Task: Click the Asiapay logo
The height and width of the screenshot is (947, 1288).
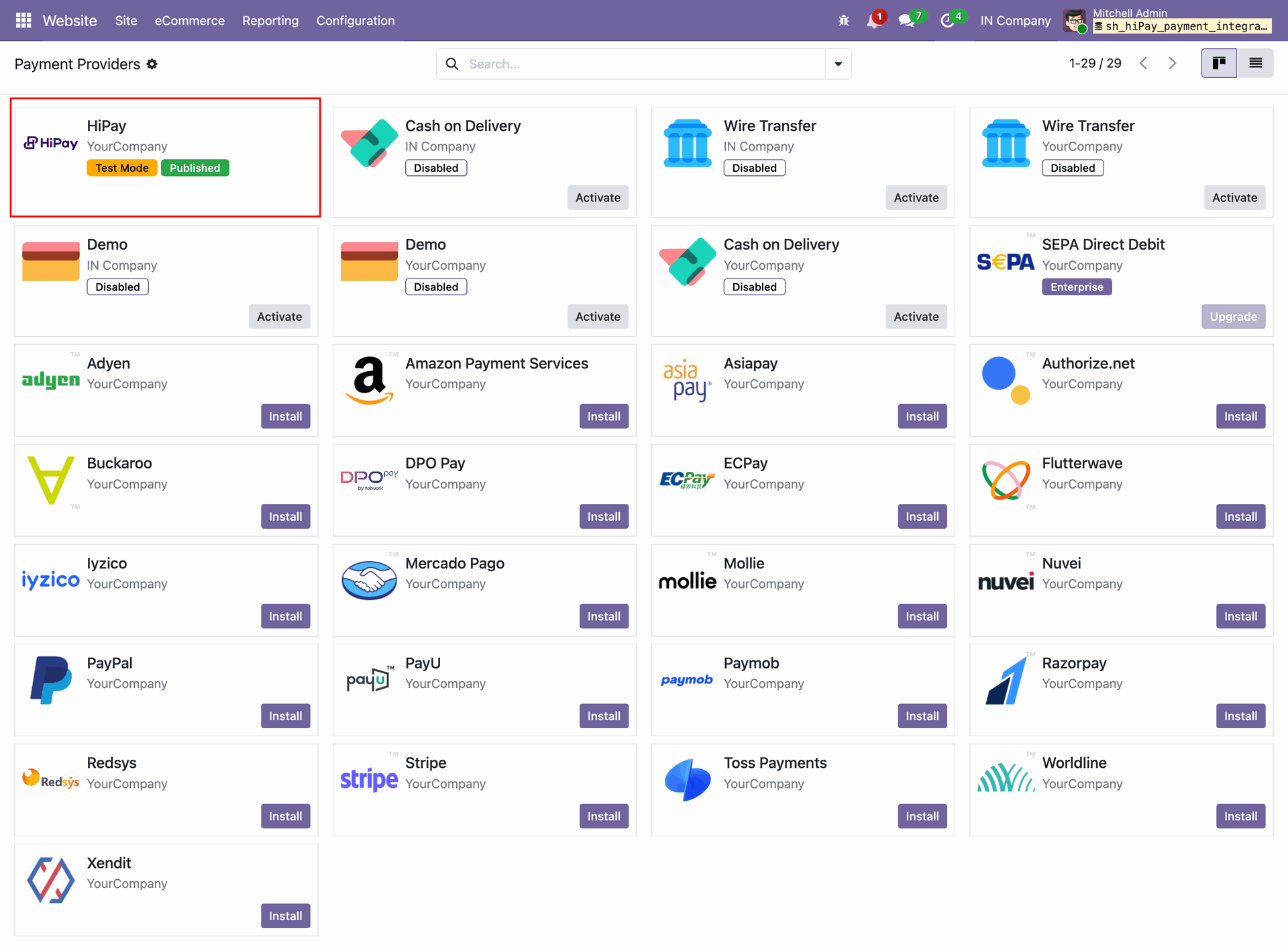Action: pos(688,380)
